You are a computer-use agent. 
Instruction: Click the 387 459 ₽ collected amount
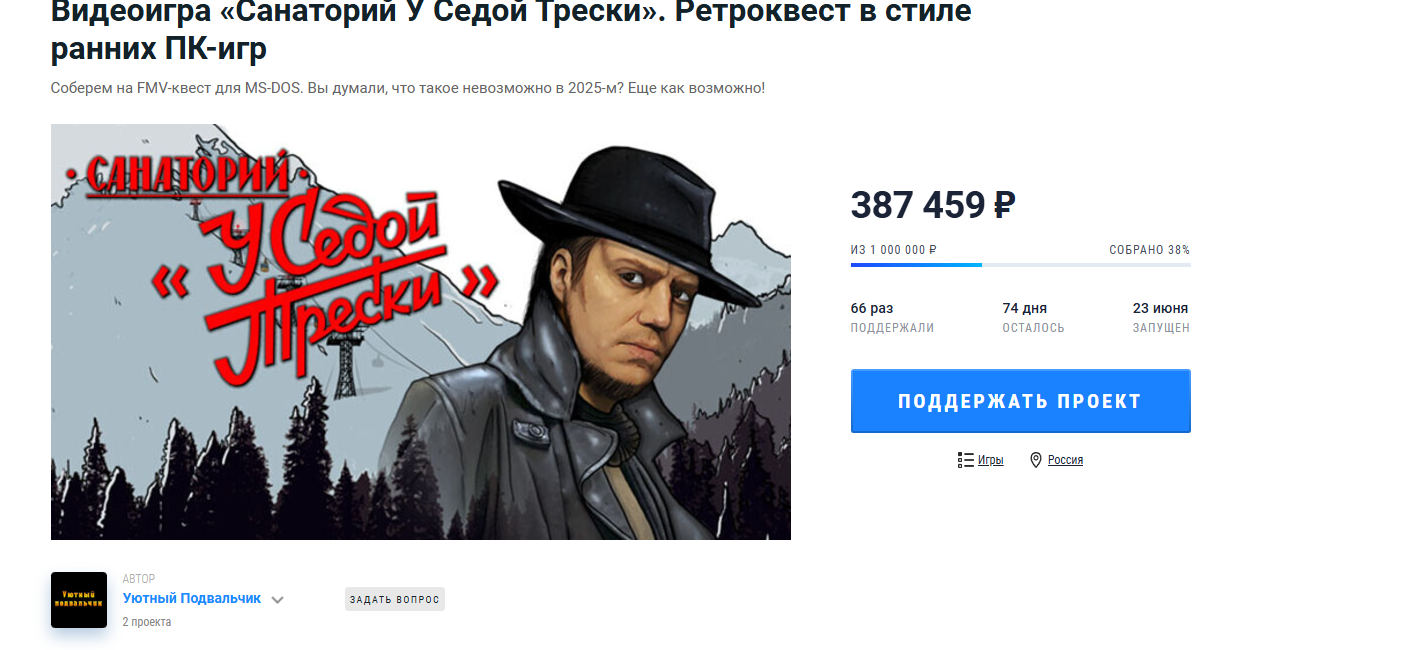click(x=933, y=205)
